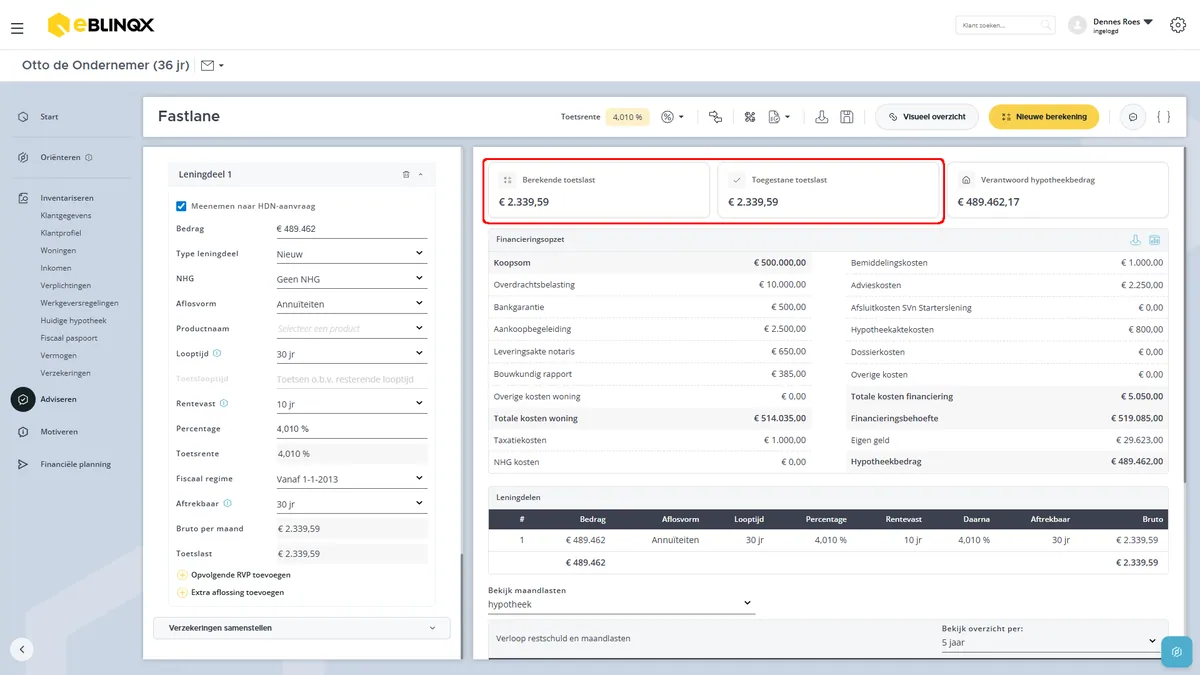Open the percentage icon dropdown
Image resolution: width=1200 pixels, height=675 pixels.
click(672, 117)
